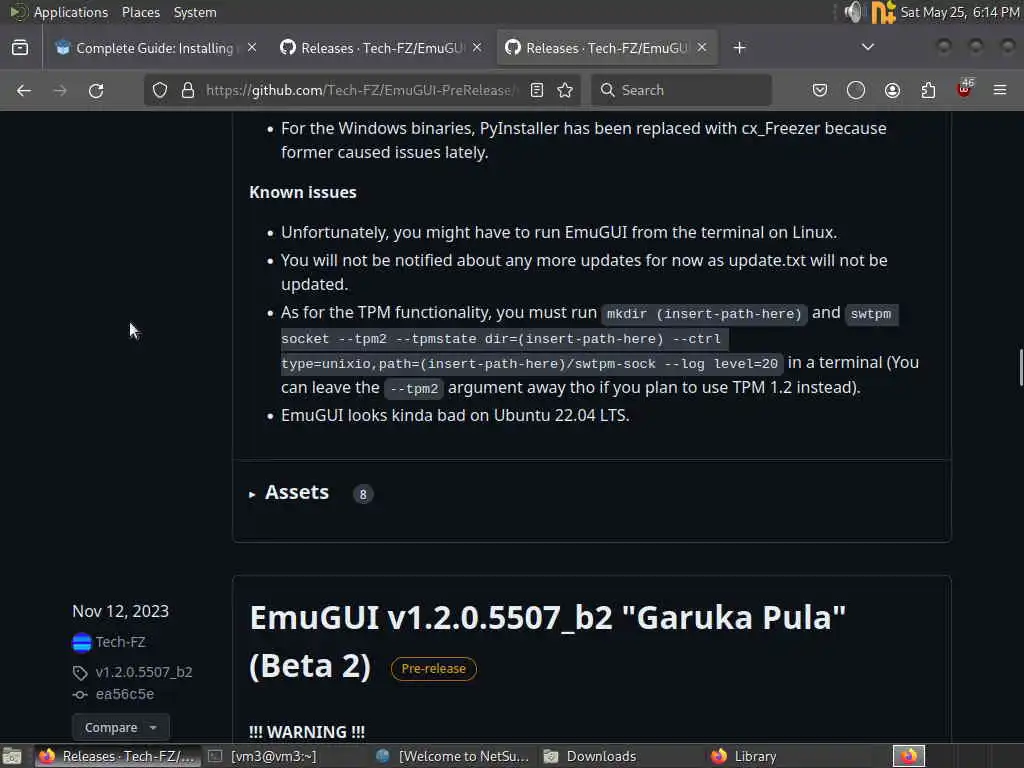This screenshot has height=768, width=1024.
Task: Click the Nov 12, 2023 release date
Action: pyautogui.click(x=120, y=611)
